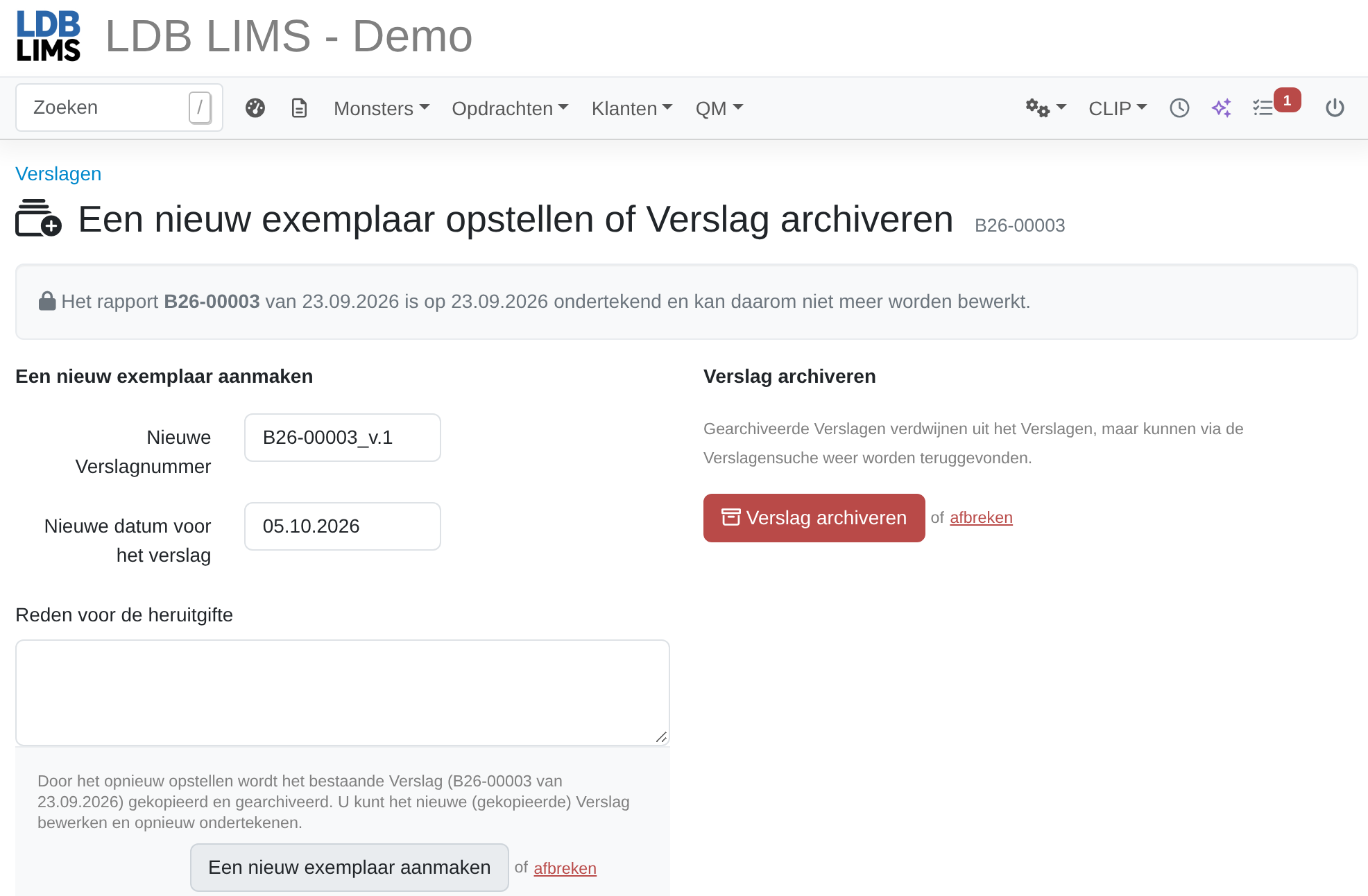Open the dashboard gauge icon

[x=255, y=108]
